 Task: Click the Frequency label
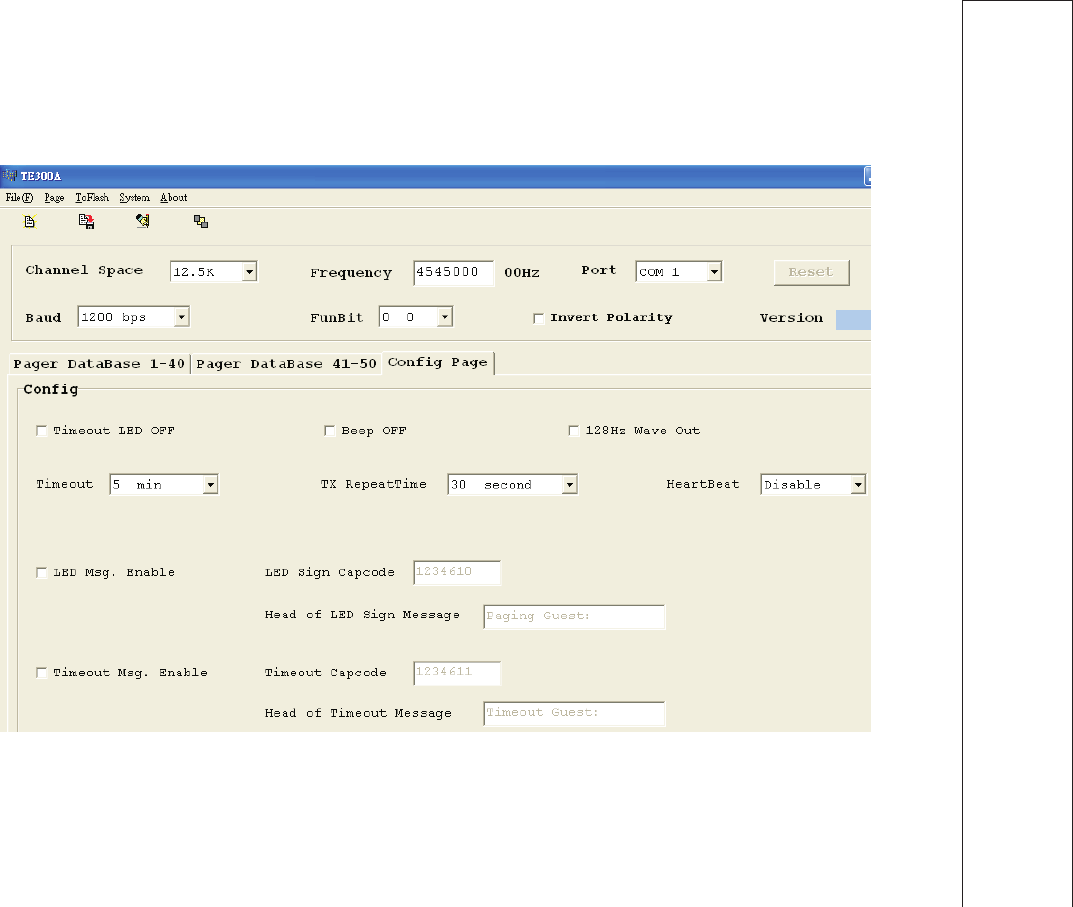tap(351, 273)
